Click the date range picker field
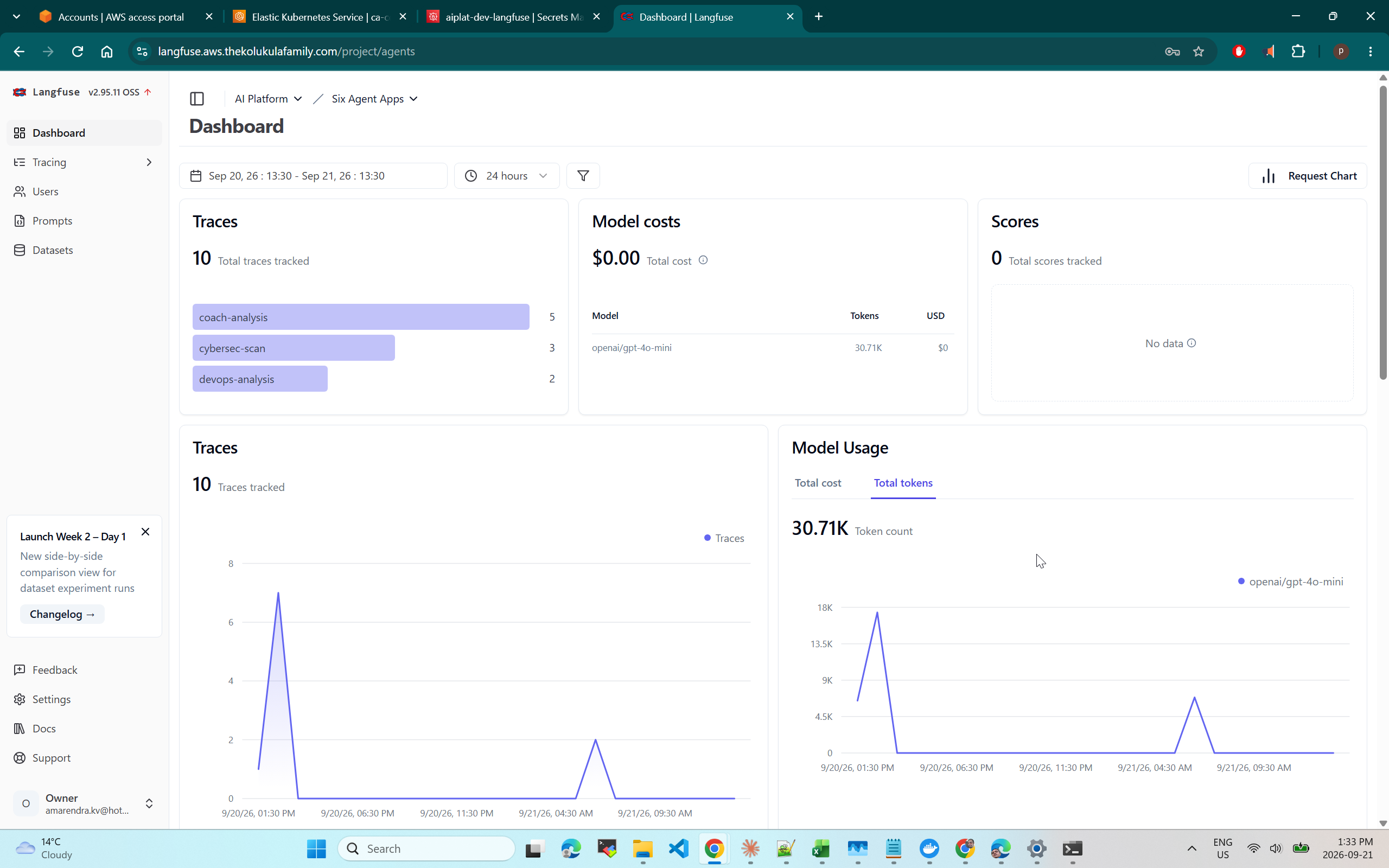This screenshot has width=1389, height=868. [313, 176]
